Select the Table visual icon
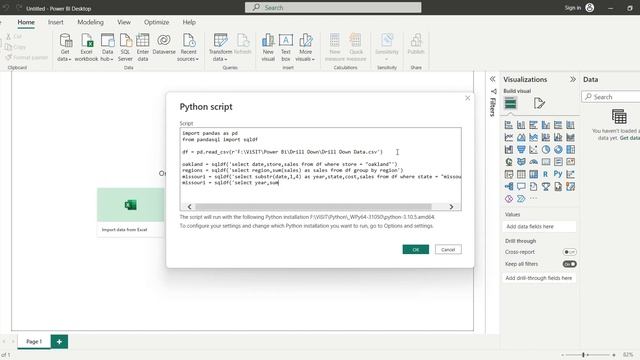The width and height of the screenshot is (640, 360). 521,174
